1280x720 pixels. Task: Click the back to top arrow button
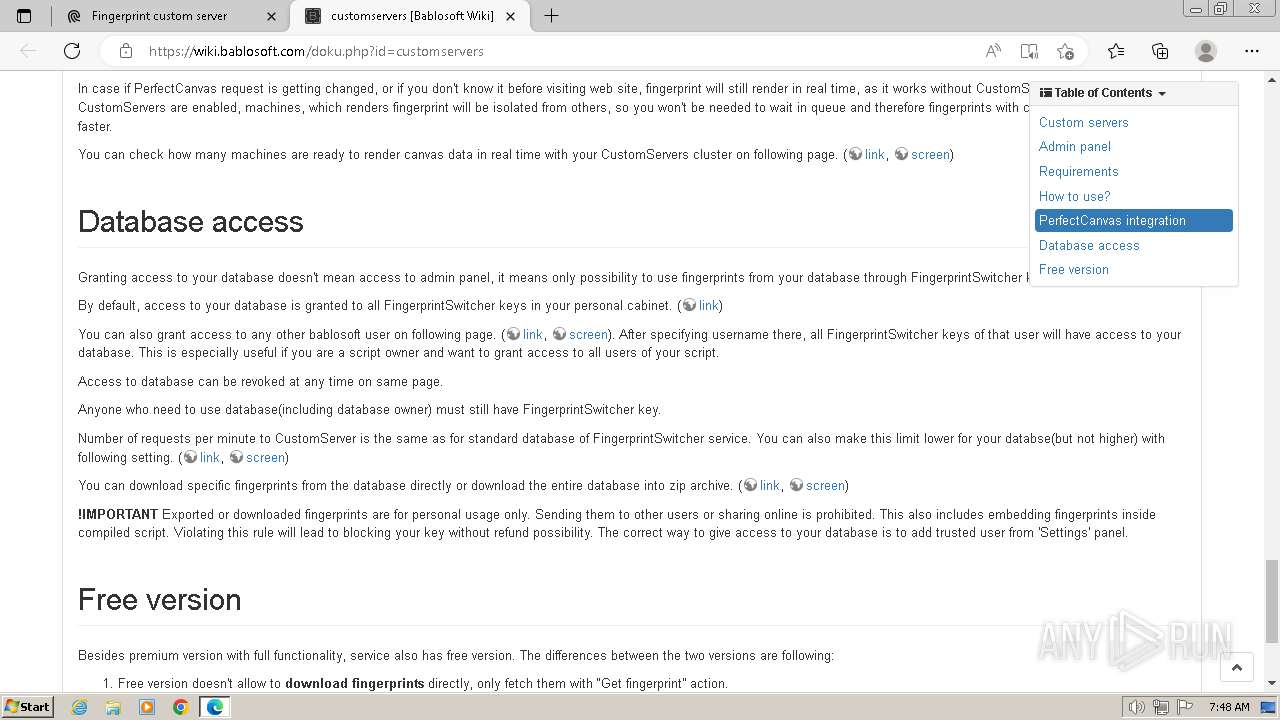coord(1237,668)
